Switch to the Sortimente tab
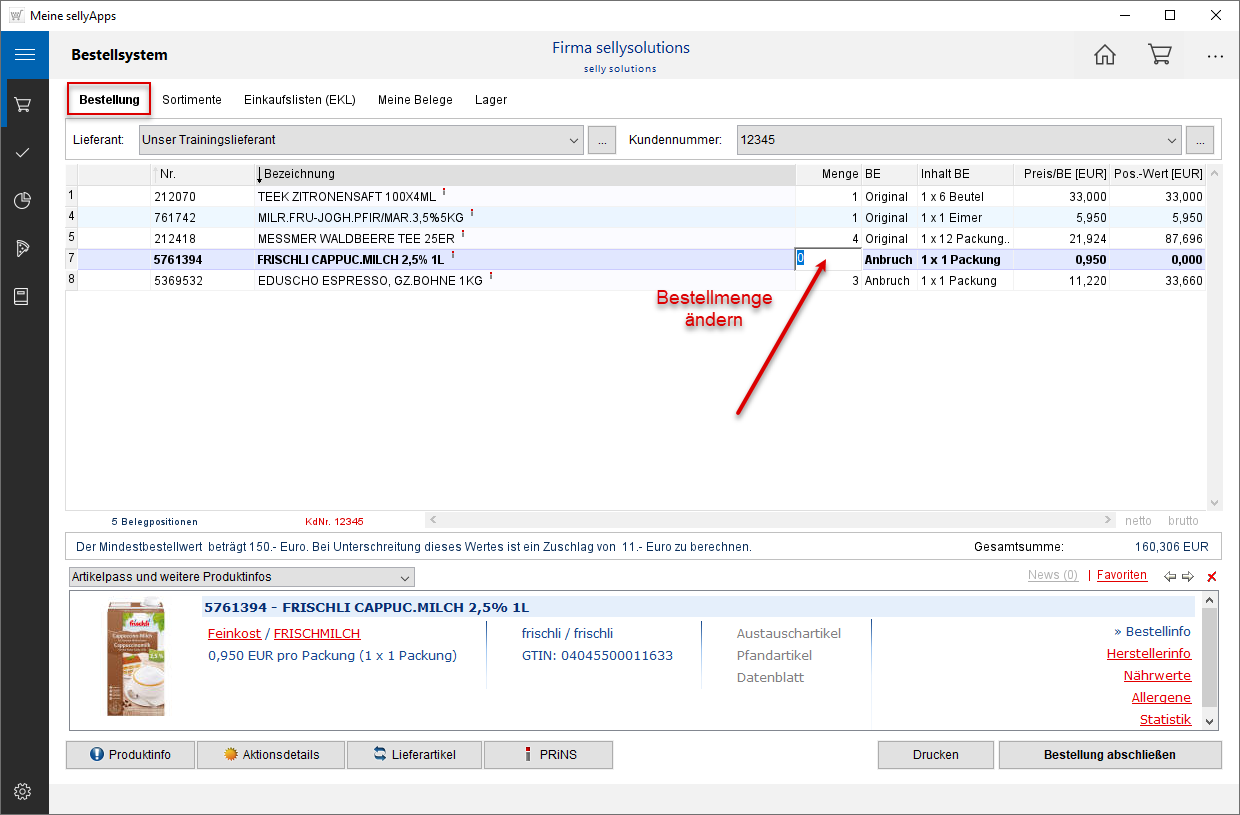The image size is (1240, 815). pyautogui.click(x=192, y=100)
